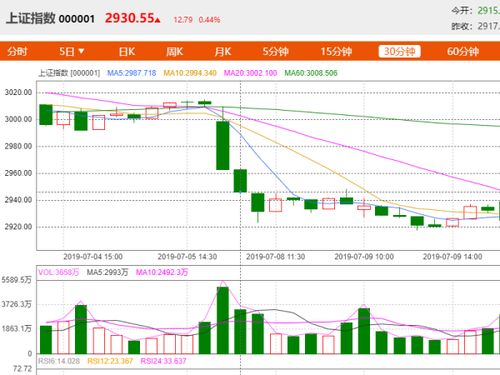Open the 5日 dropdown arrow

tap(81, 51)
